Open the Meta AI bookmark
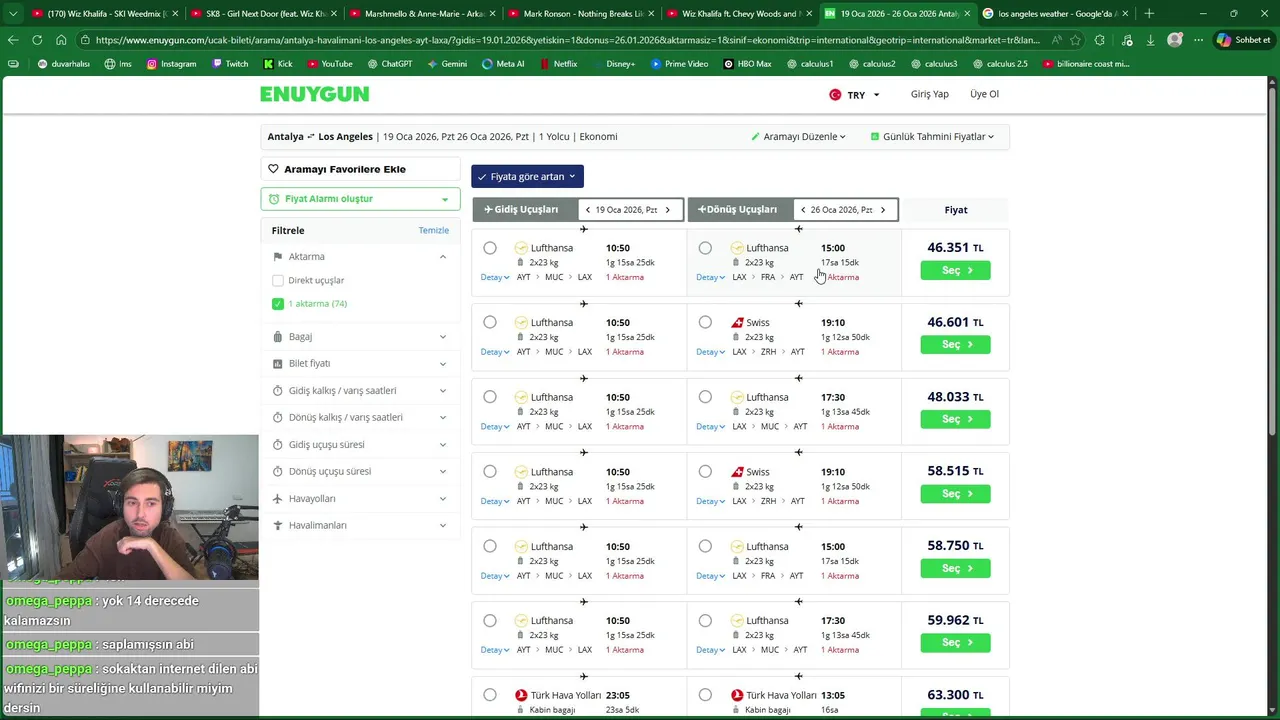Image resolution: width=1280 pixels, height=720 pixels. 502,64
